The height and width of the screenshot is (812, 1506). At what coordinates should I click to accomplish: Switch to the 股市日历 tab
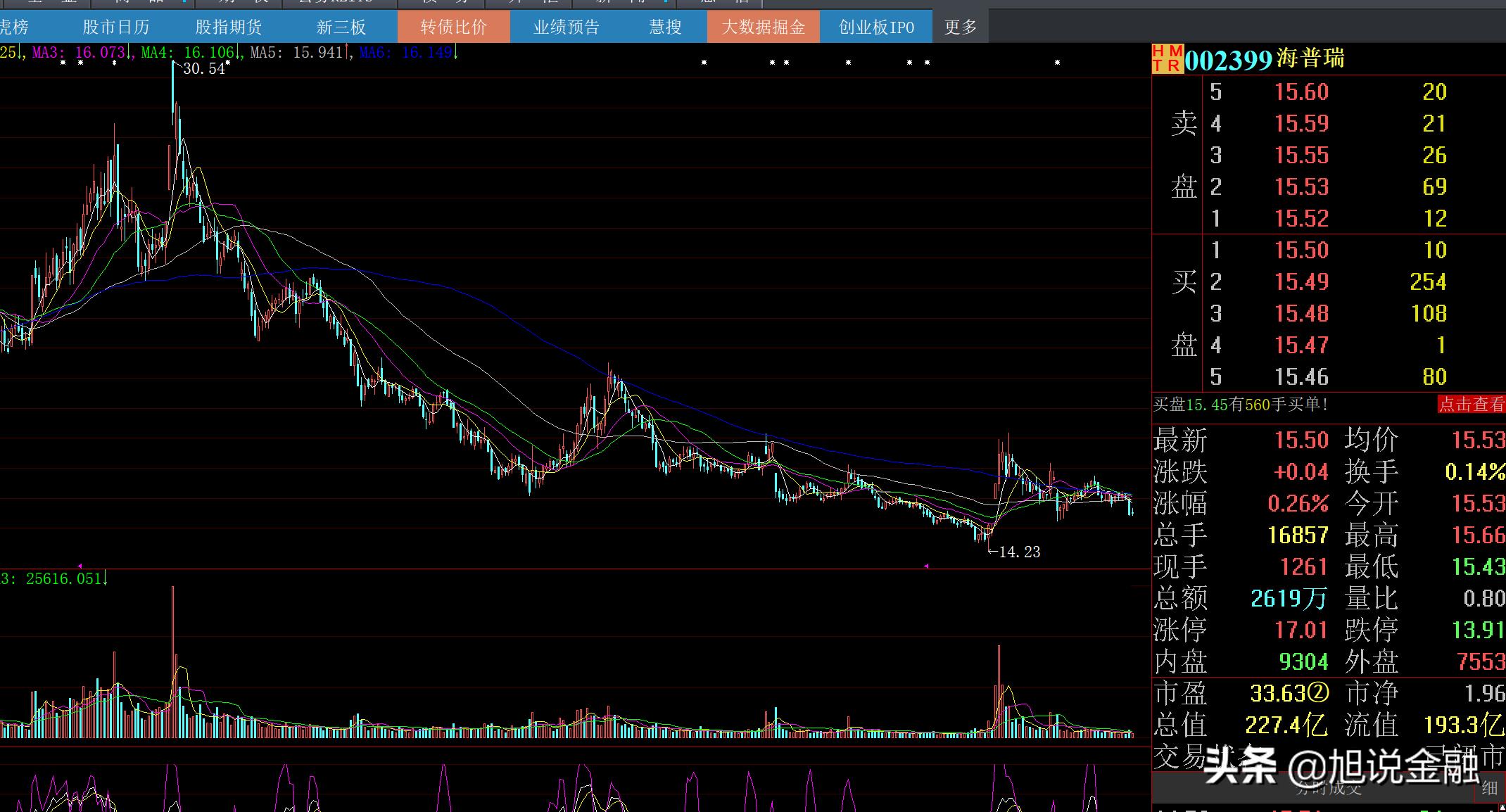116,27
